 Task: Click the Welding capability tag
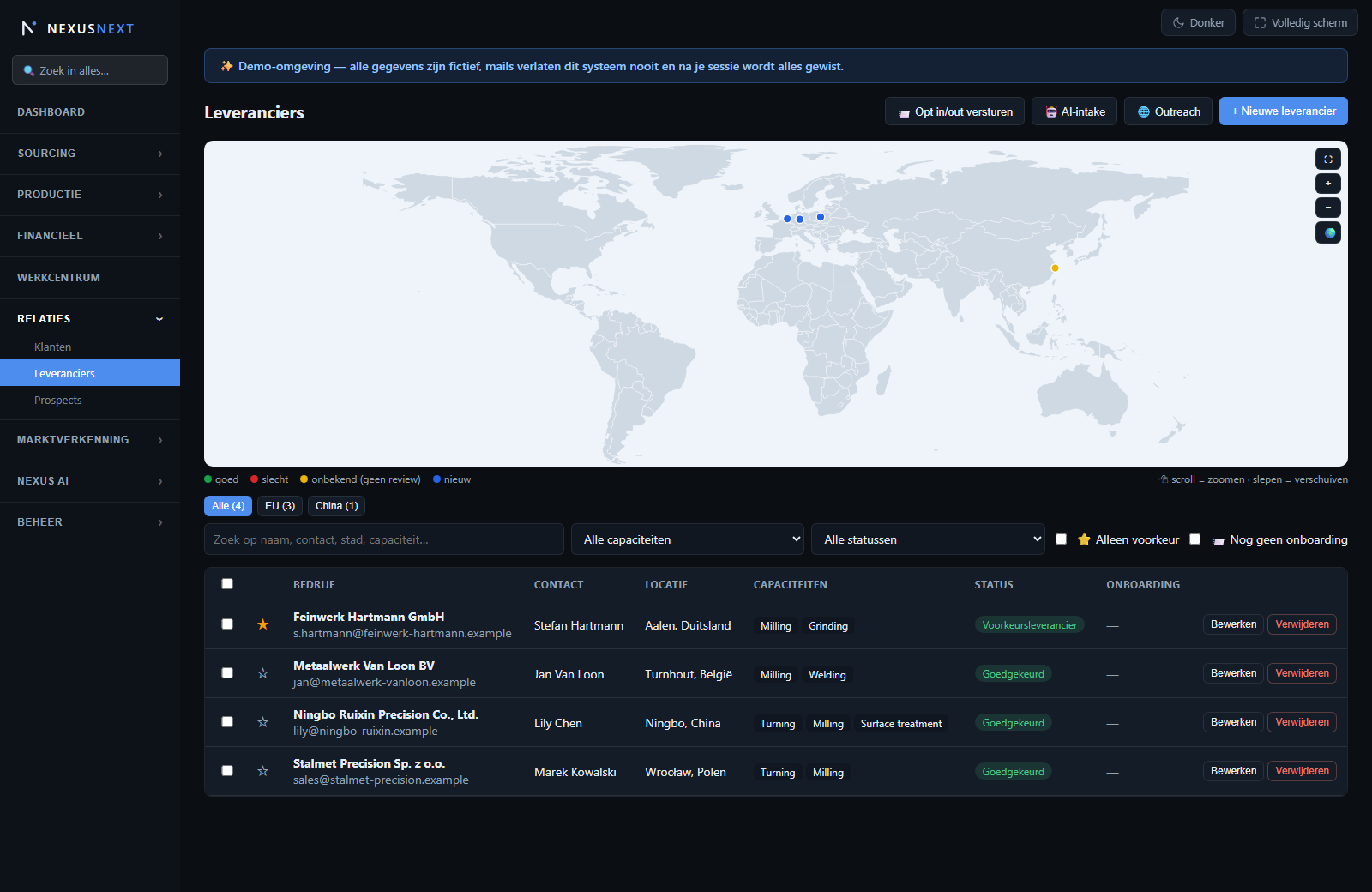pos(827,675)
